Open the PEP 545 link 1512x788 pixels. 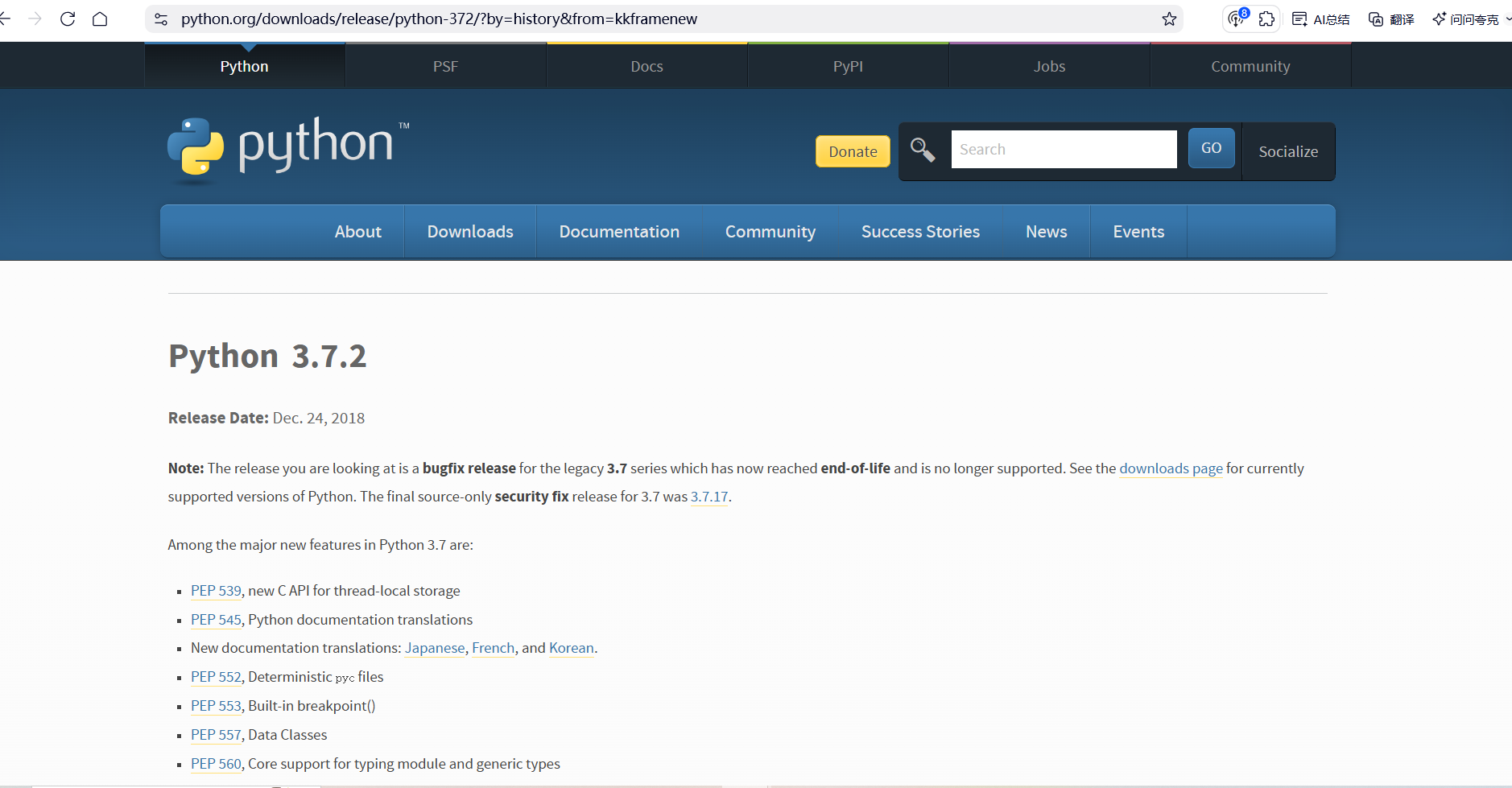pos(216,620)
